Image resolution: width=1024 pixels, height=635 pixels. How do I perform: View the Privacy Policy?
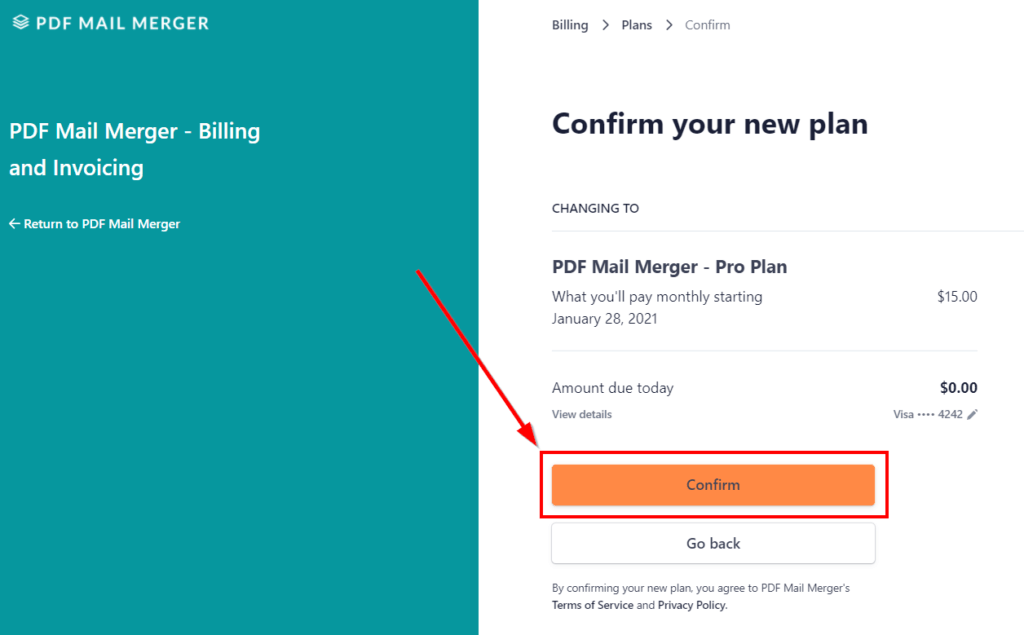pos(690,604)
